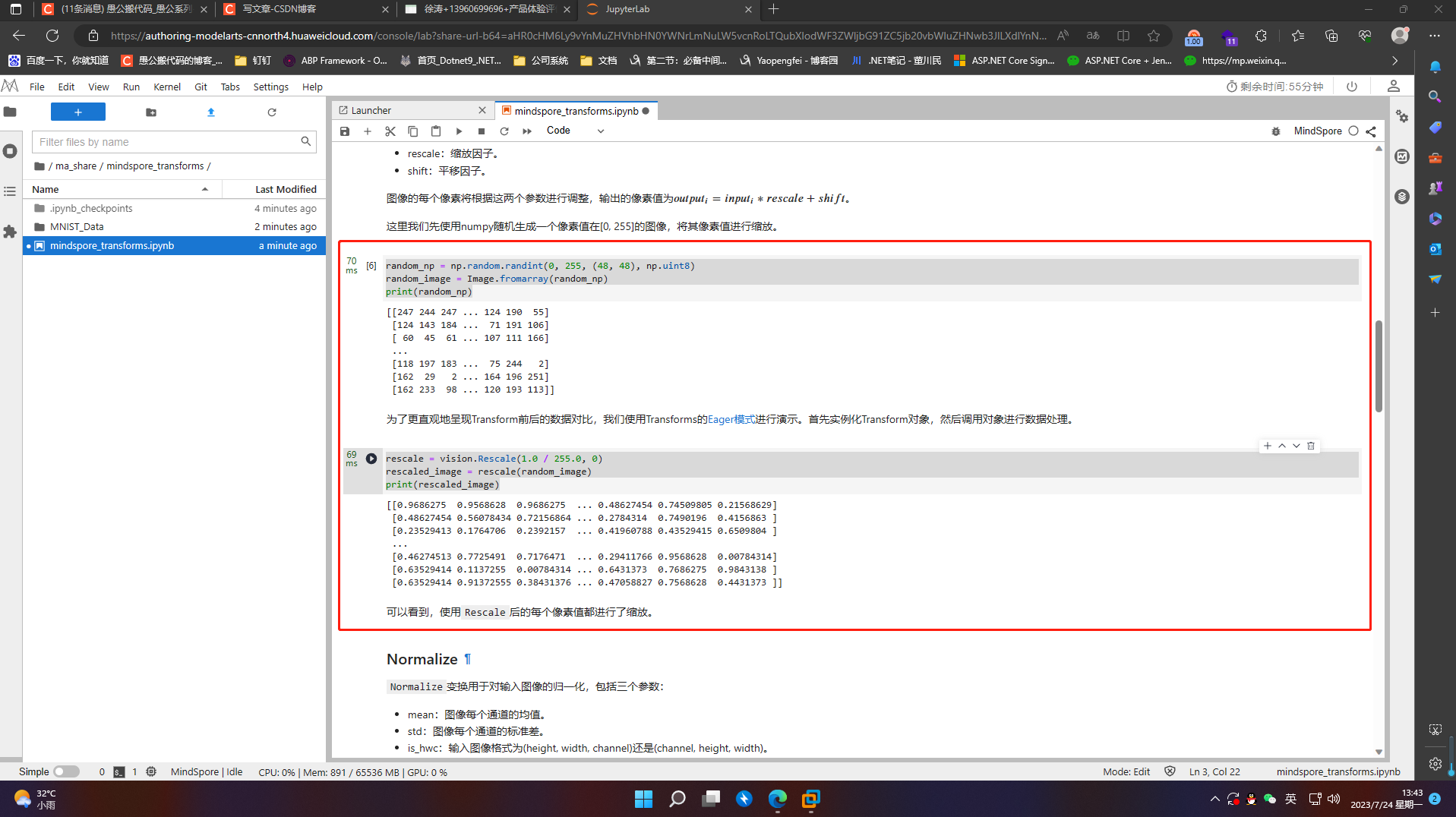
Task: Refresh the file list icon
Action: point(272,112)
